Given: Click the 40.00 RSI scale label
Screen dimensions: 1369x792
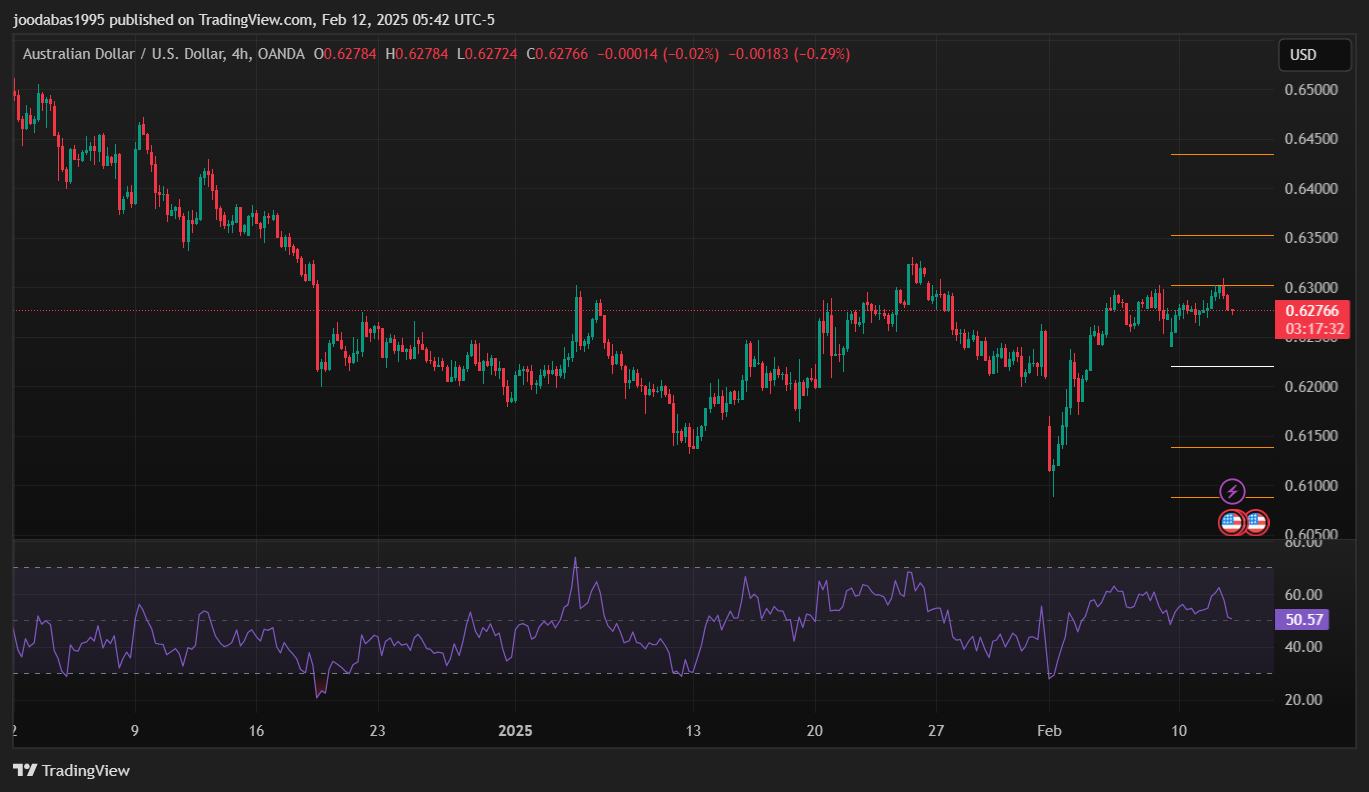Looking at the screenshot, I should pos(1304,647).
